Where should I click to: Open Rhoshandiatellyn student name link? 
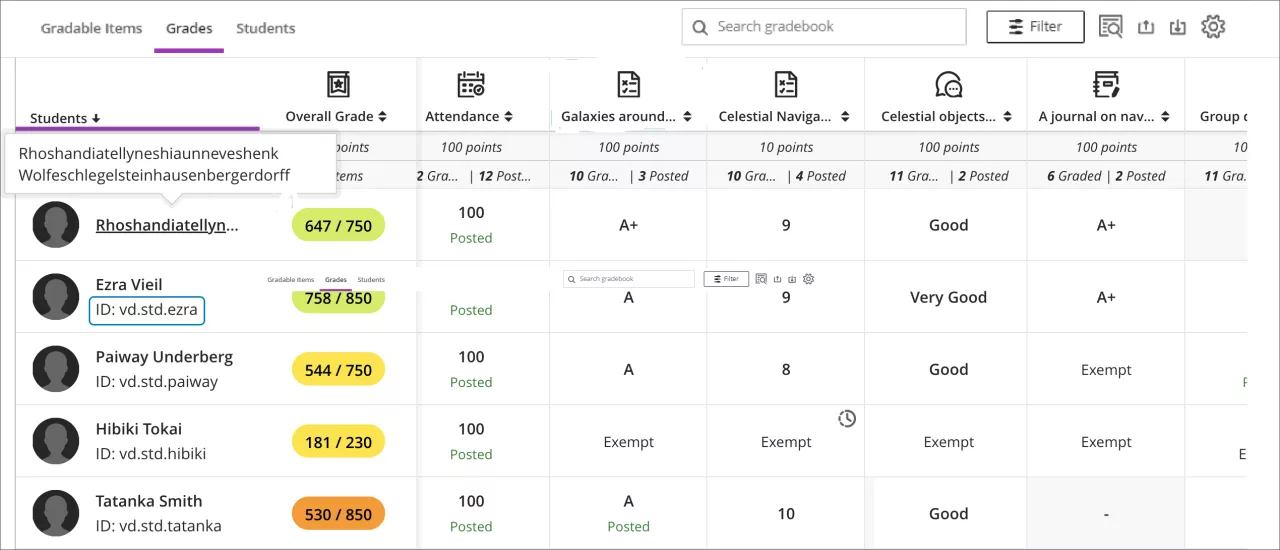[x=167, y=225]
